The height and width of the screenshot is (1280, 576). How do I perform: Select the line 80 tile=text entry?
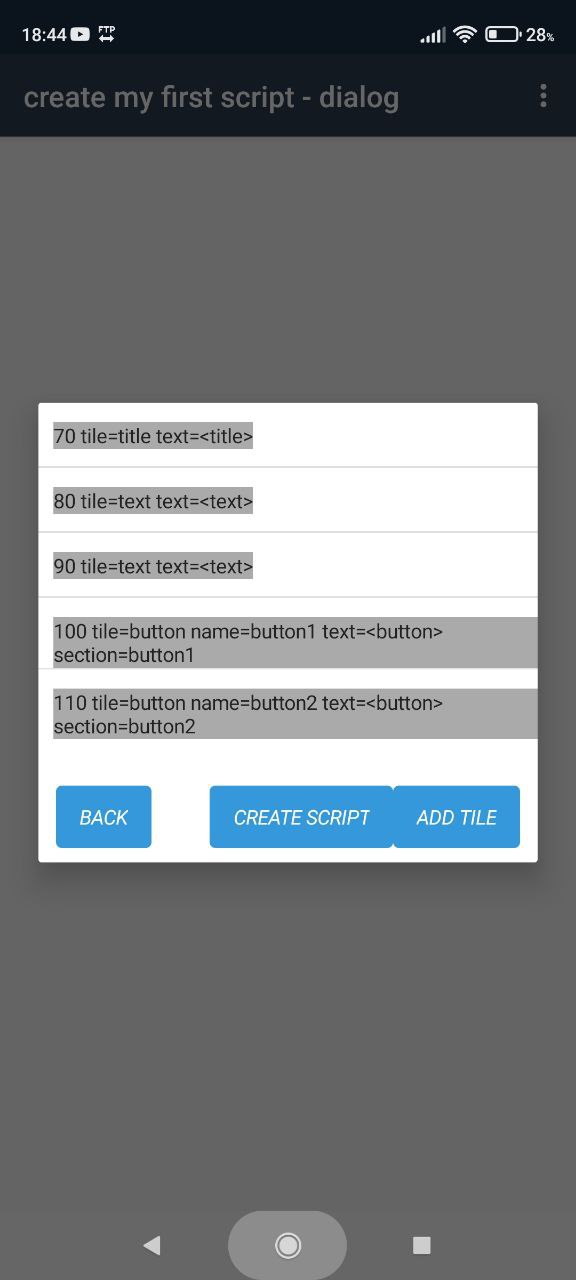coord(288,500)
